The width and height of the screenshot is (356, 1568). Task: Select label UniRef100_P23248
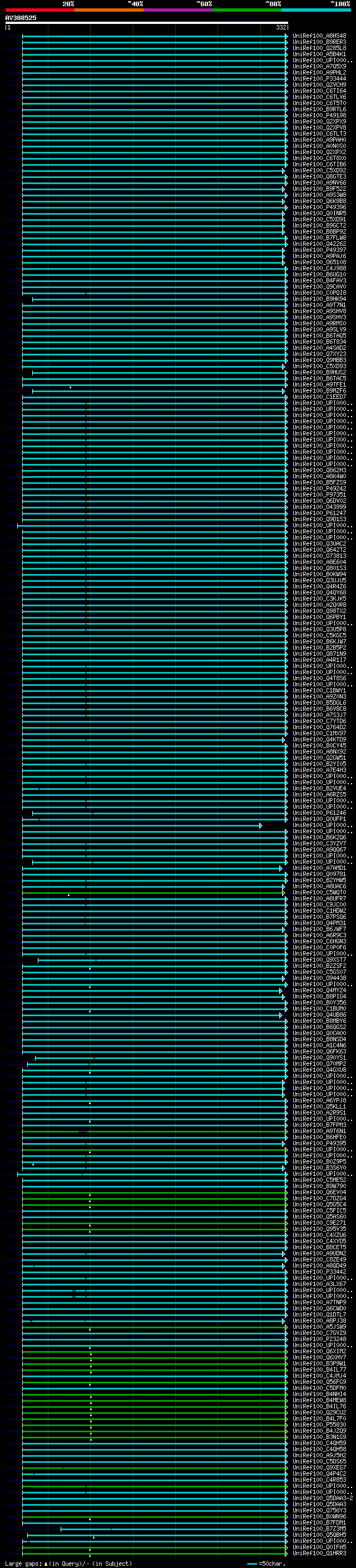(319, 1339)
